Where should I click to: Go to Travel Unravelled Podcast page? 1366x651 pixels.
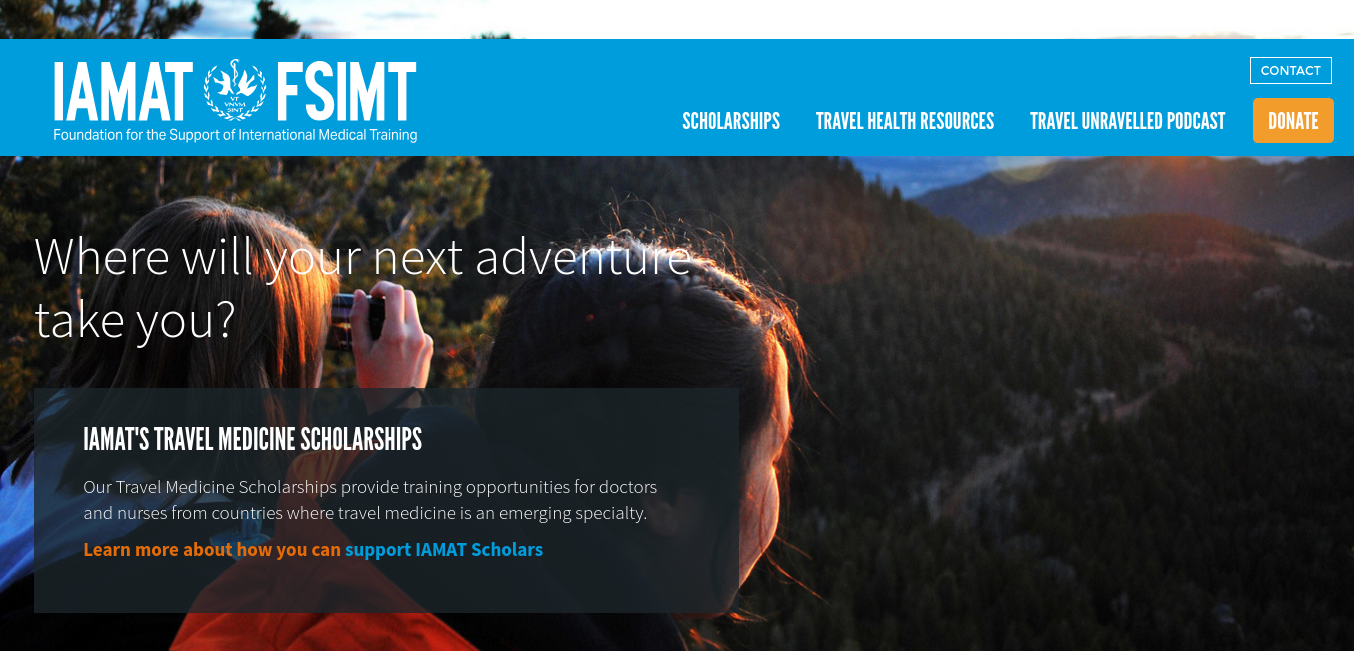(1127, 121)
